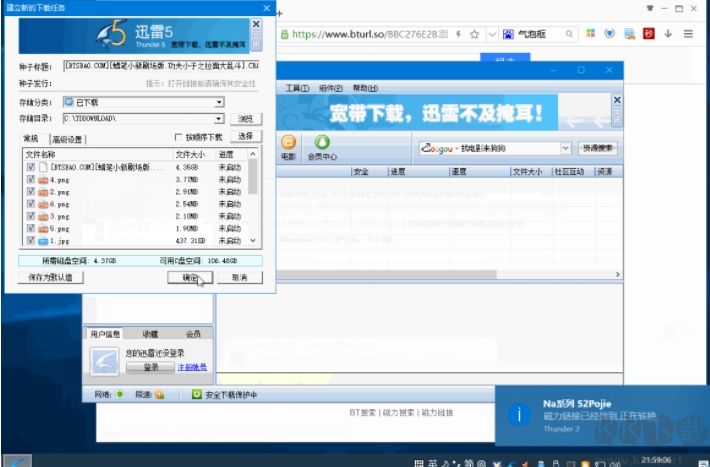Click the 确定 button in download dialog
710x467 pixels.
(190, 277)
